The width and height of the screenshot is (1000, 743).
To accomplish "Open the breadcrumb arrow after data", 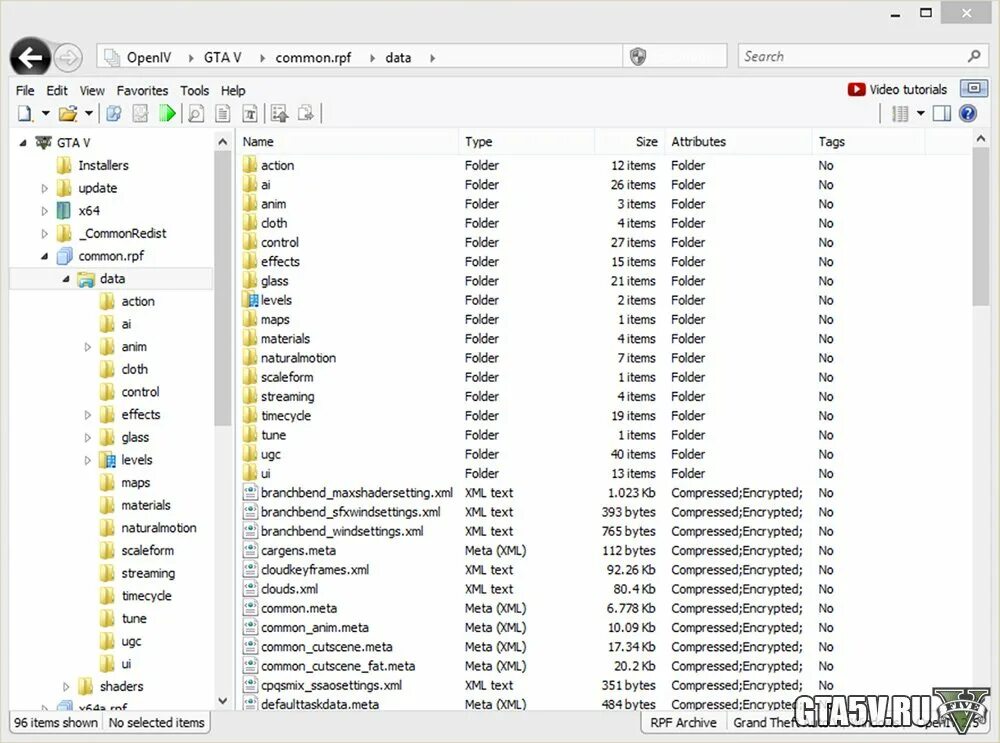I will coord(432,58).
